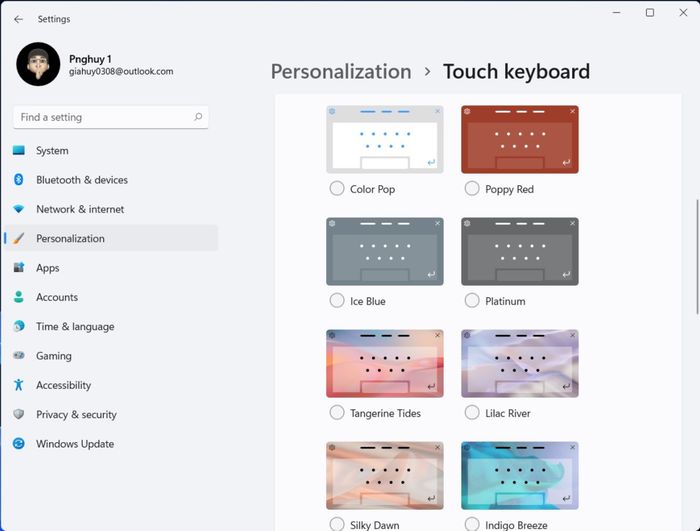700x531 pixels.
Task: Select the Indigo Breeze radio button
Action: [472, 524]
